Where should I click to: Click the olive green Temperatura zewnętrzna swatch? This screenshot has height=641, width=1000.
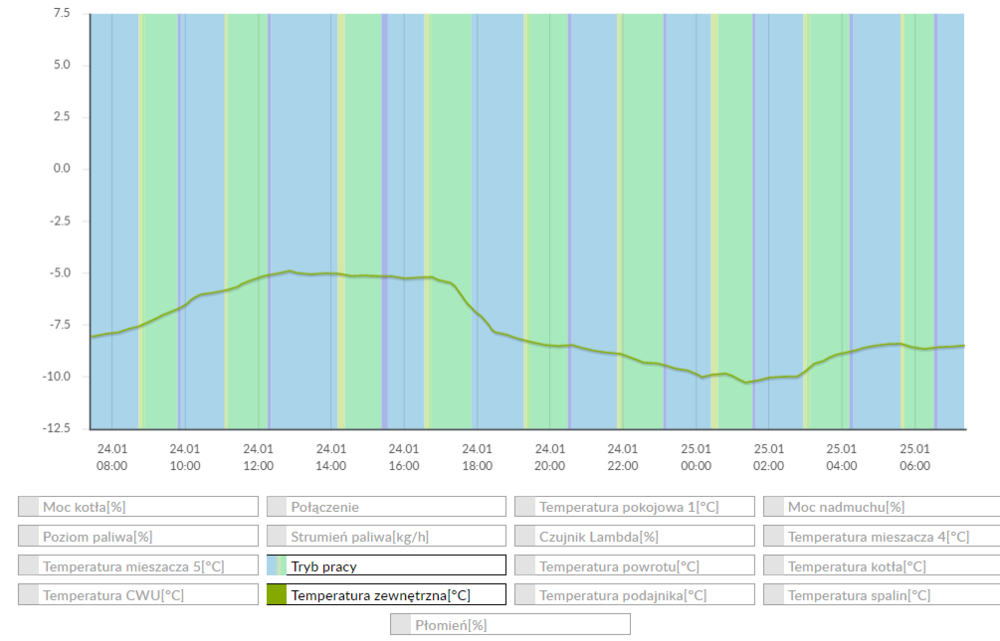click(x=277, y=595)
